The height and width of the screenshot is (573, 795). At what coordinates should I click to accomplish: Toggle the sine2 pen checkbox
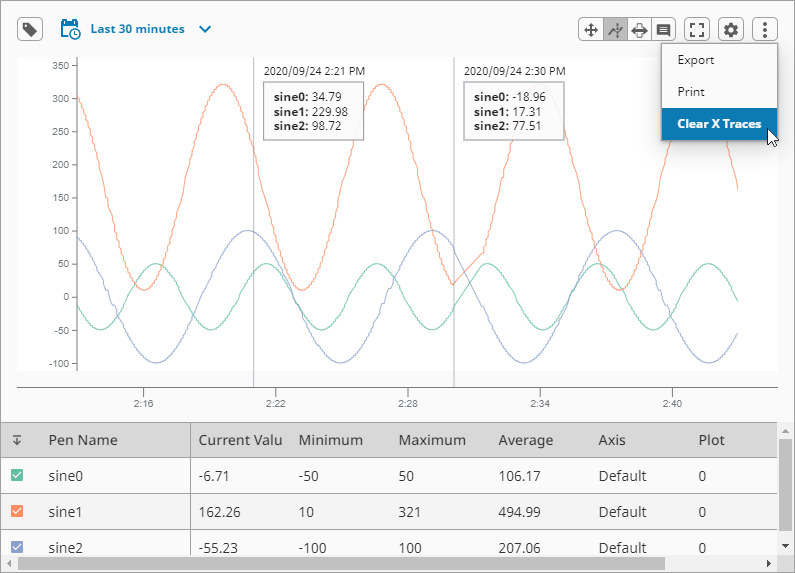coord(17,547)
